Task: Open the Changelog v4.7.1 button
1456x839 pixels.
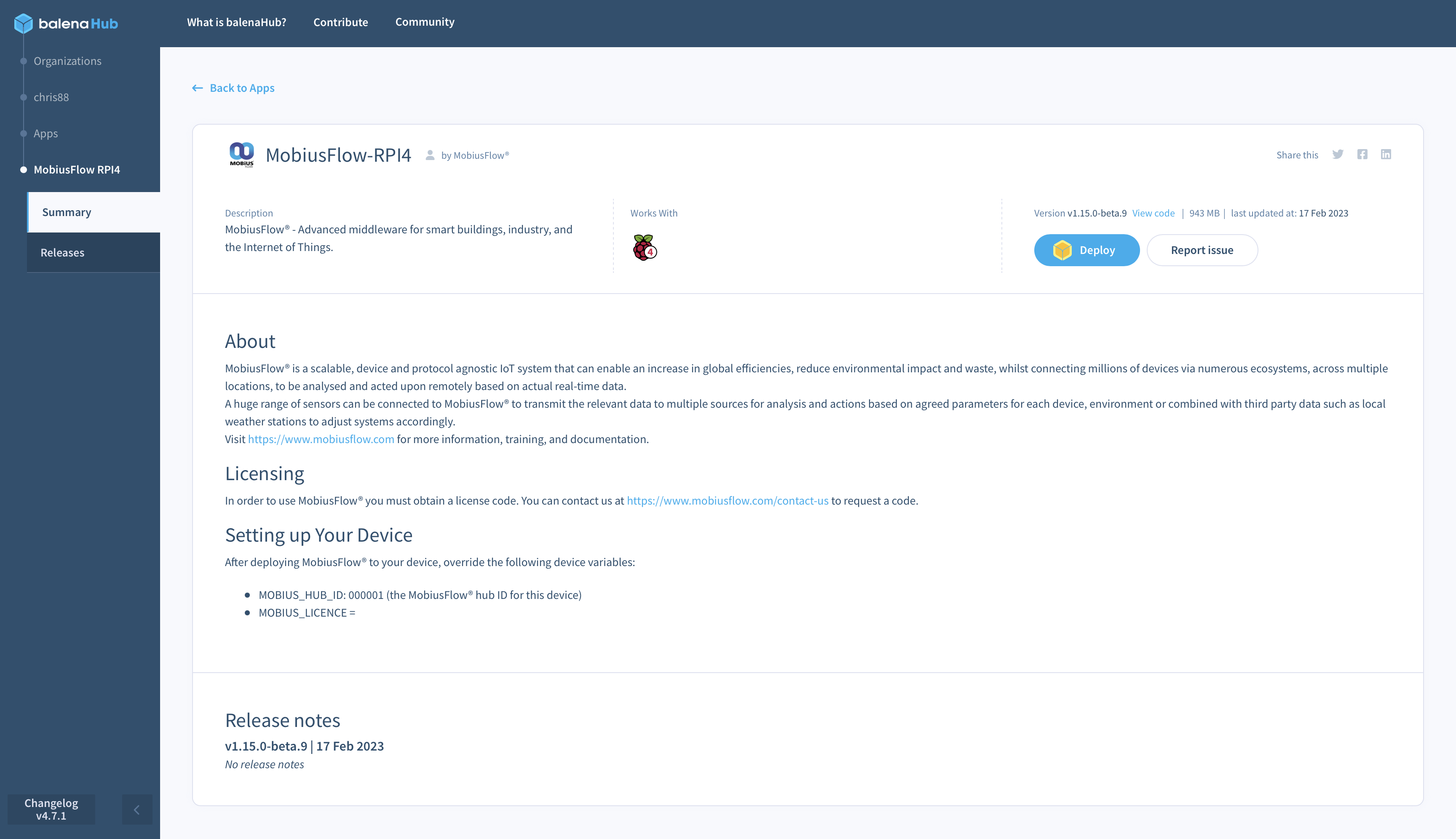Action: pyautogui.click(x=51, y=809)
